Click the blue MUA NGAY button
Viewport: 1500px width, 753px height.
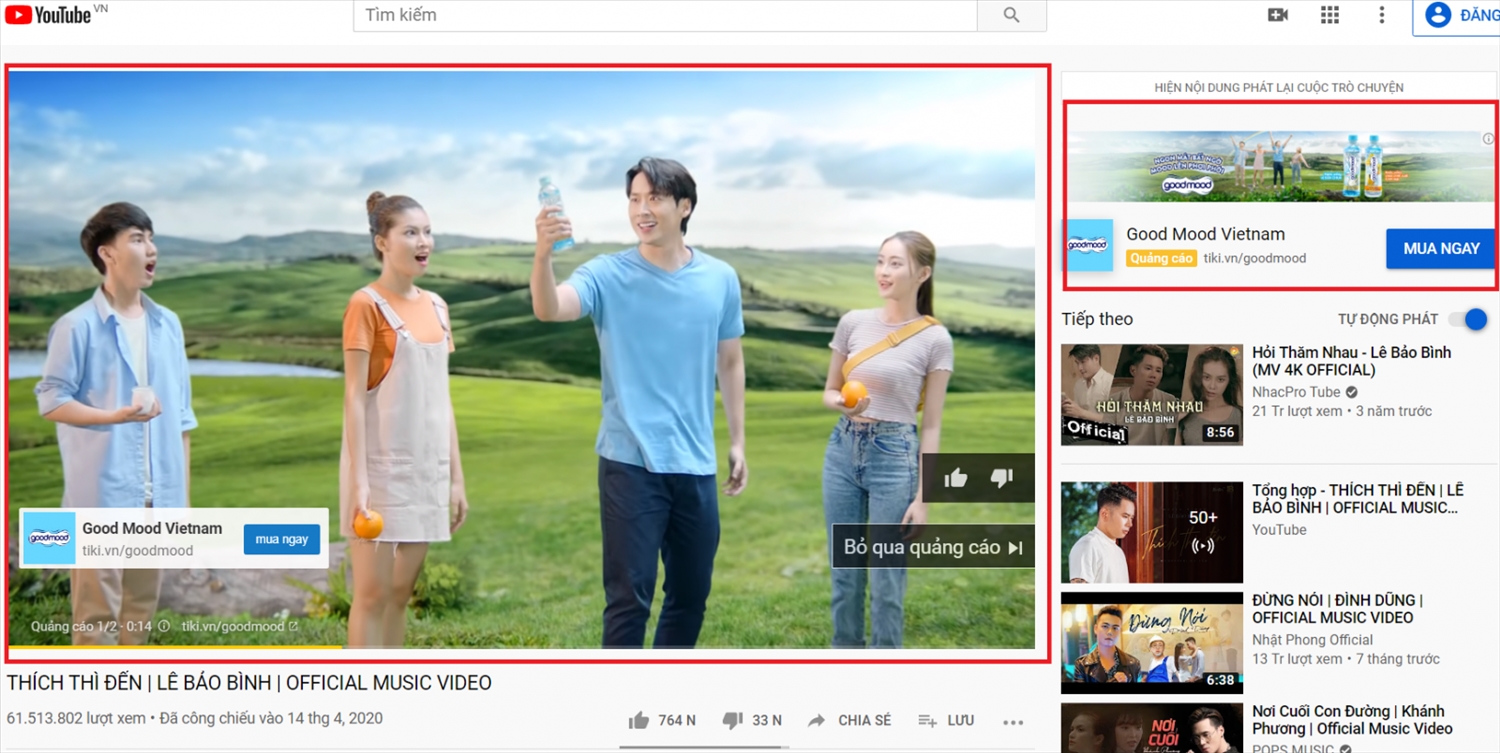1440,248
